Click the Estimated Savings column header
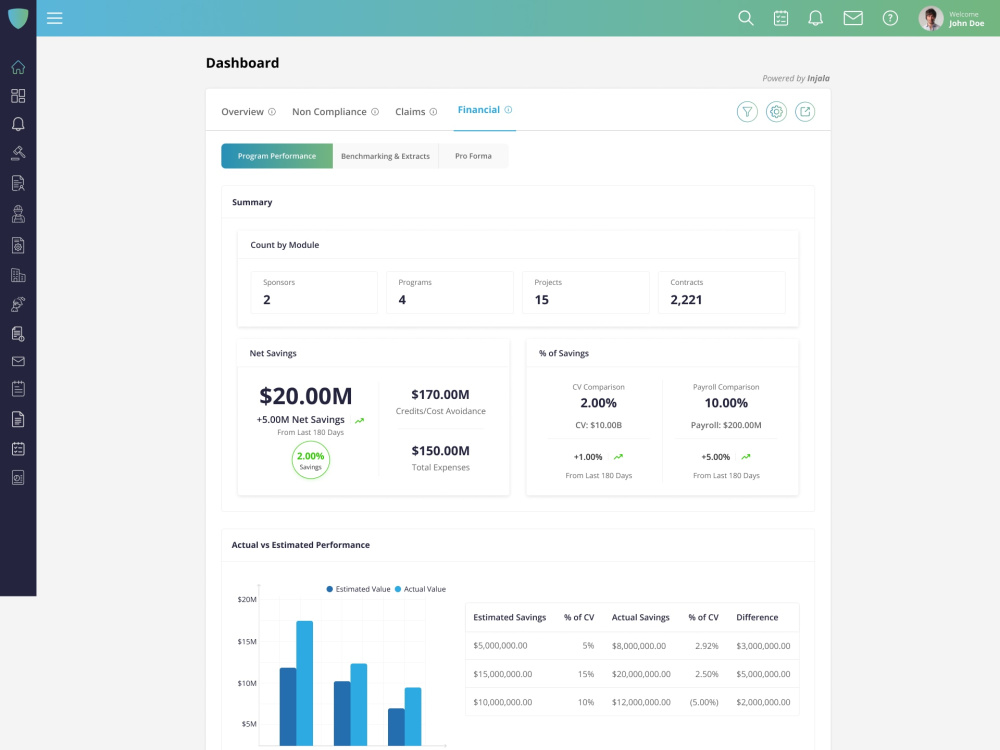Screen dimensions: 1000x750 (510, 617)
